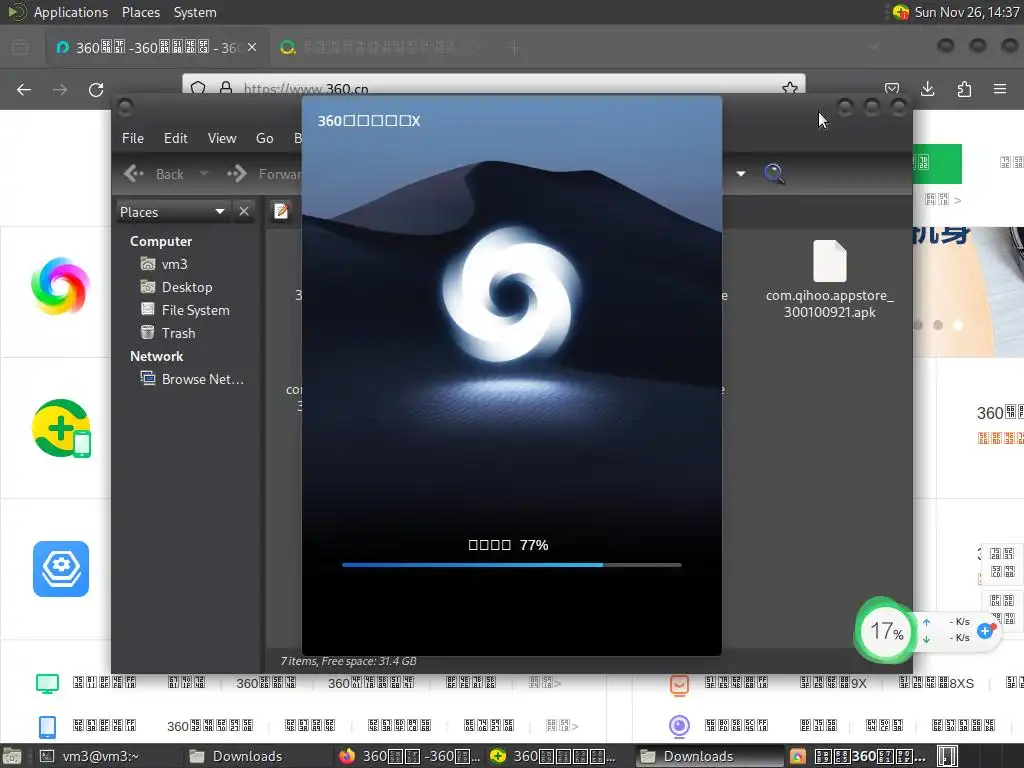Open the Applications menu in top panel
Screen dimensions: 1024x768
tap(71, 12)
